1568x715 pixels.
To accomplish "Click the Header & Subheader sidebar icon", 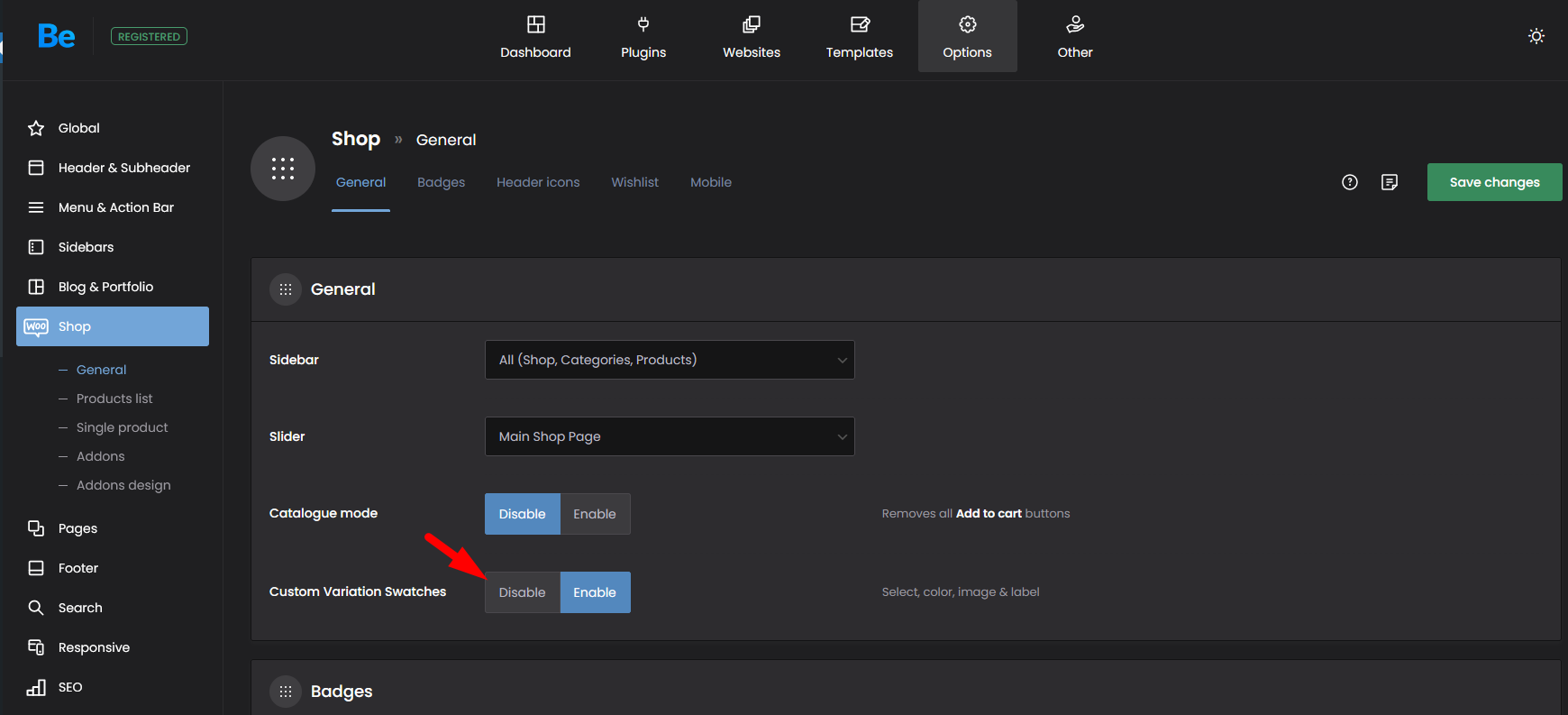I will pyautogui.click(x=36, y=168).
